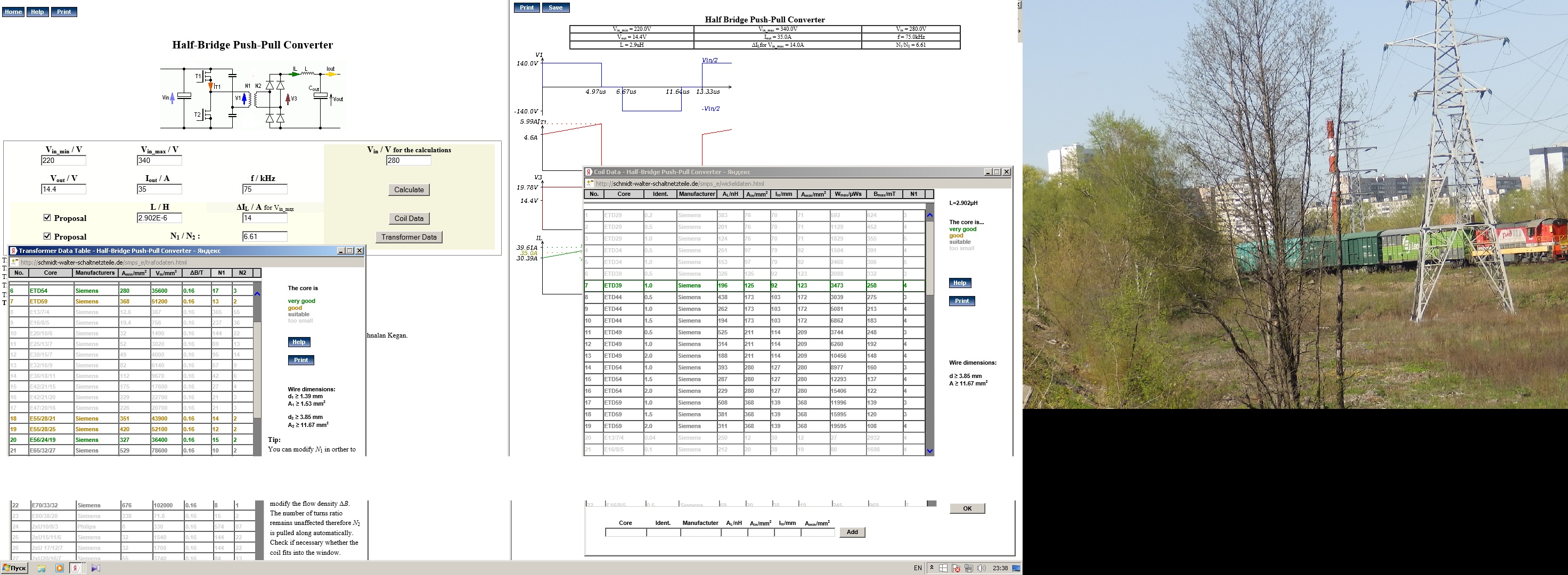Viewport: 1568px width, 575px height.
Task: Click the volume speaker tray icon
Action: point(982,568)
